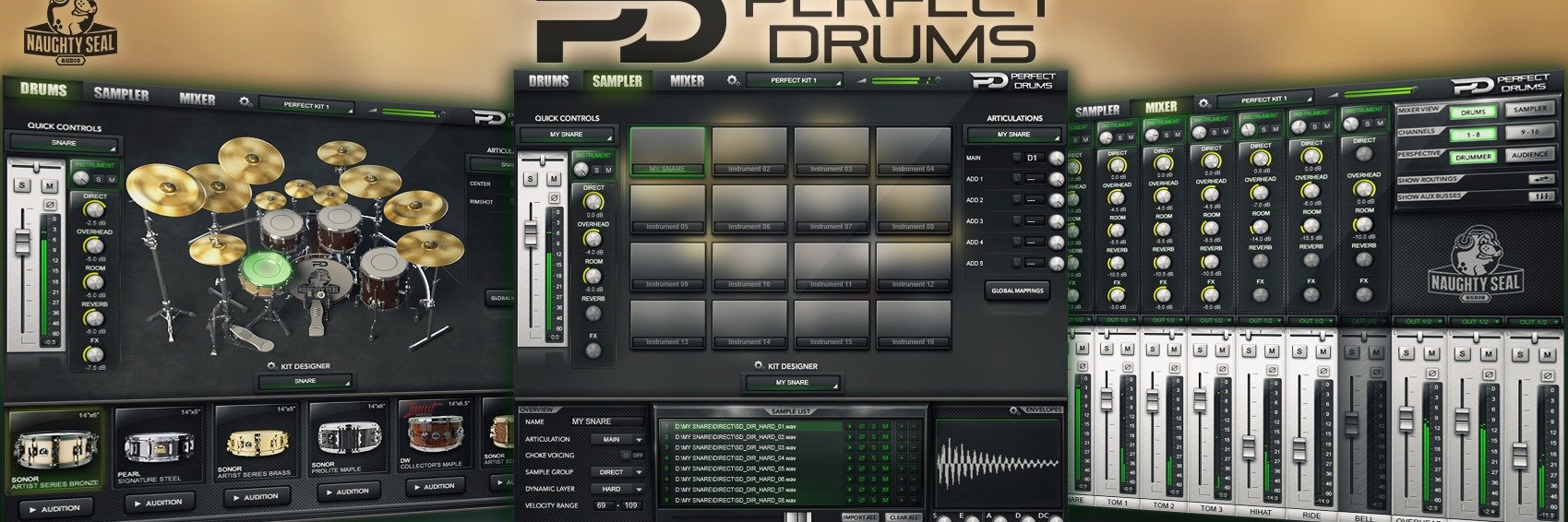This screenshot has width=1568, height=522.
Task: Mute the Sampler quick controls channel
Action: (x=554, y=179)
